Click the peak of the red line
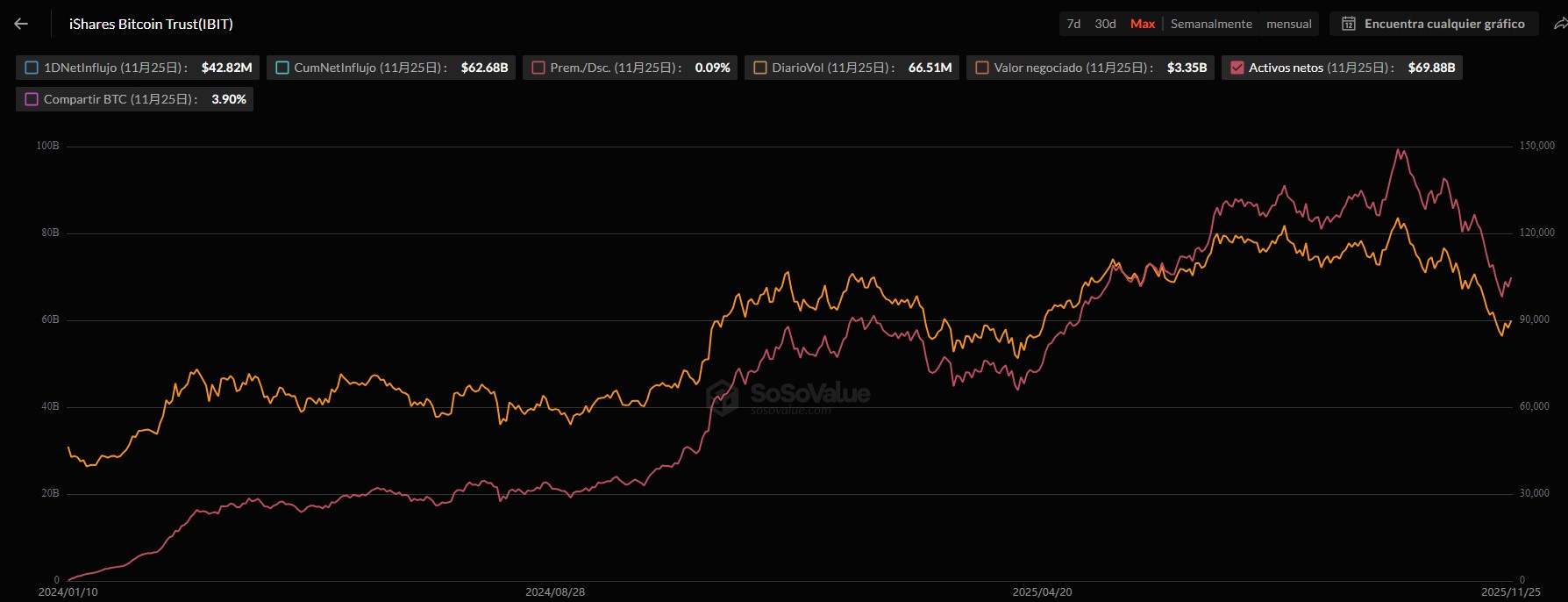 pyautogui.click(x=1401, y=150)
